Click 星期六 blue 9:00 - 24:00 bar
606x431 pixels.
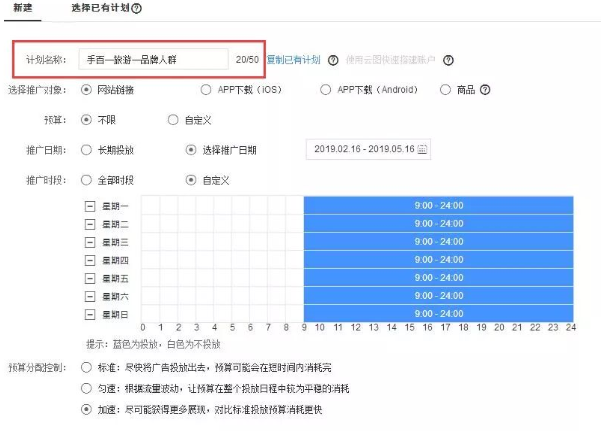point(439,296)
